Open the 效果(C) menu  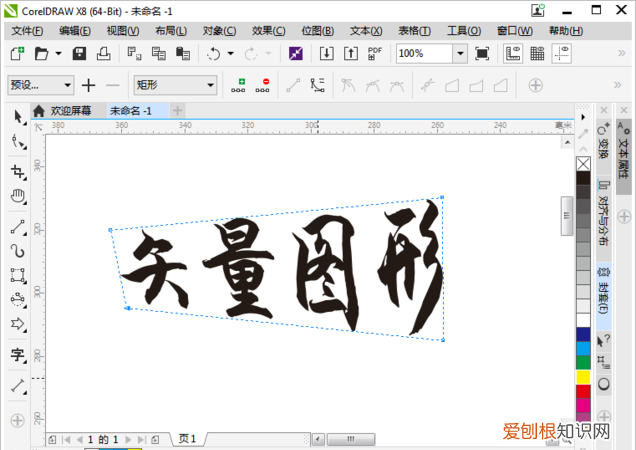coord(269,31)
